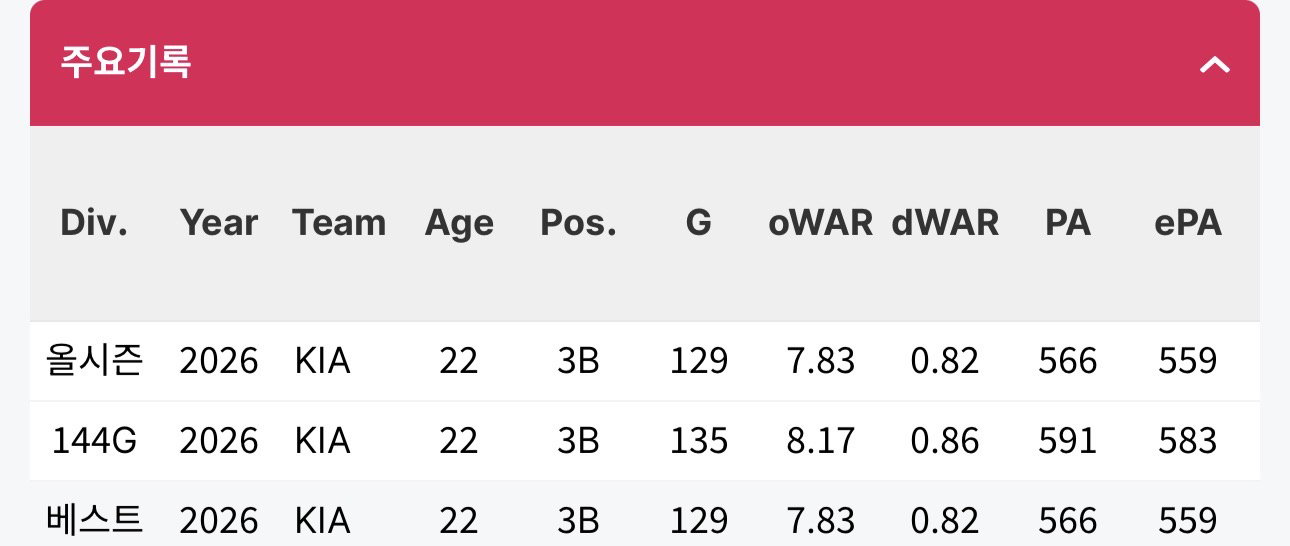Sort by the dWAR column header
Viewport: 1290px width, 546px height.
click(945, 222)
